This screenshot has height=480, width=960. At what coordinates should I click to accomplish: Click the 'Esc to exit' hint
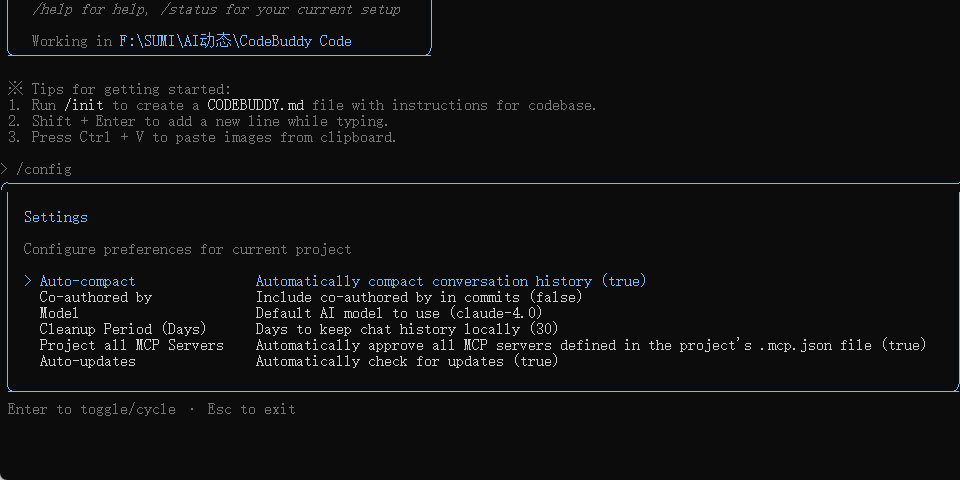tap(251, 409)
